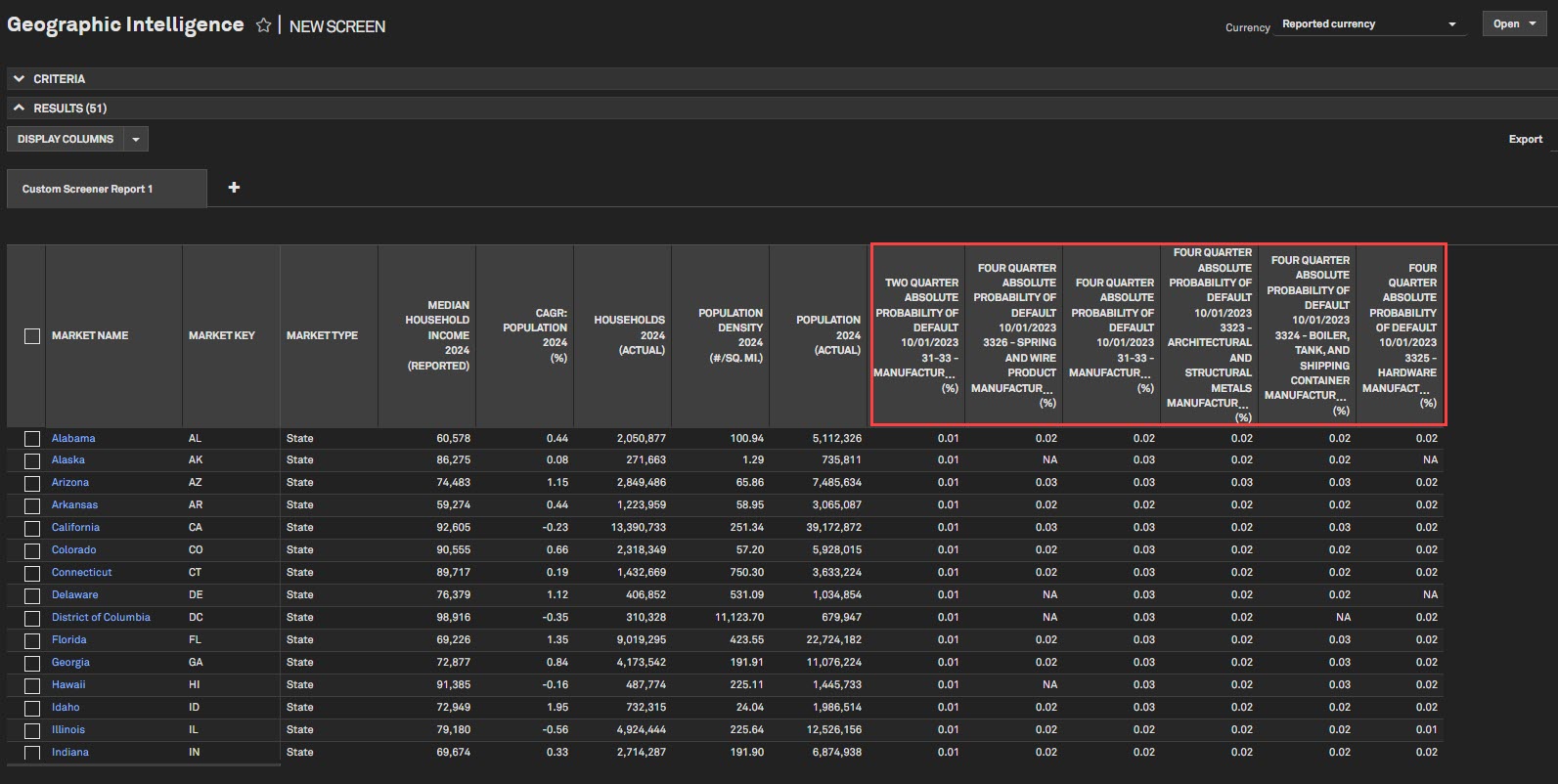The image size is (1558, 784).
Task: Open the District of Columbia link
Action: click(101, 617)
